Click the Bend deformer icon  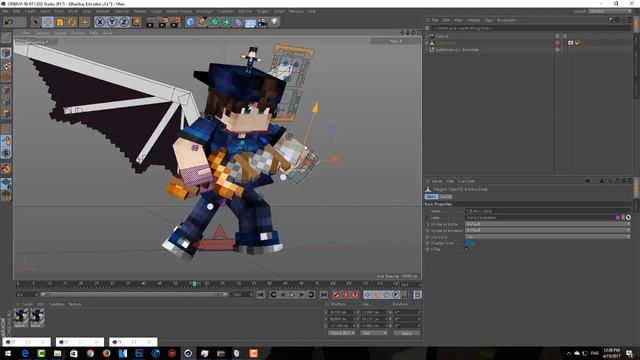point(238,22)
